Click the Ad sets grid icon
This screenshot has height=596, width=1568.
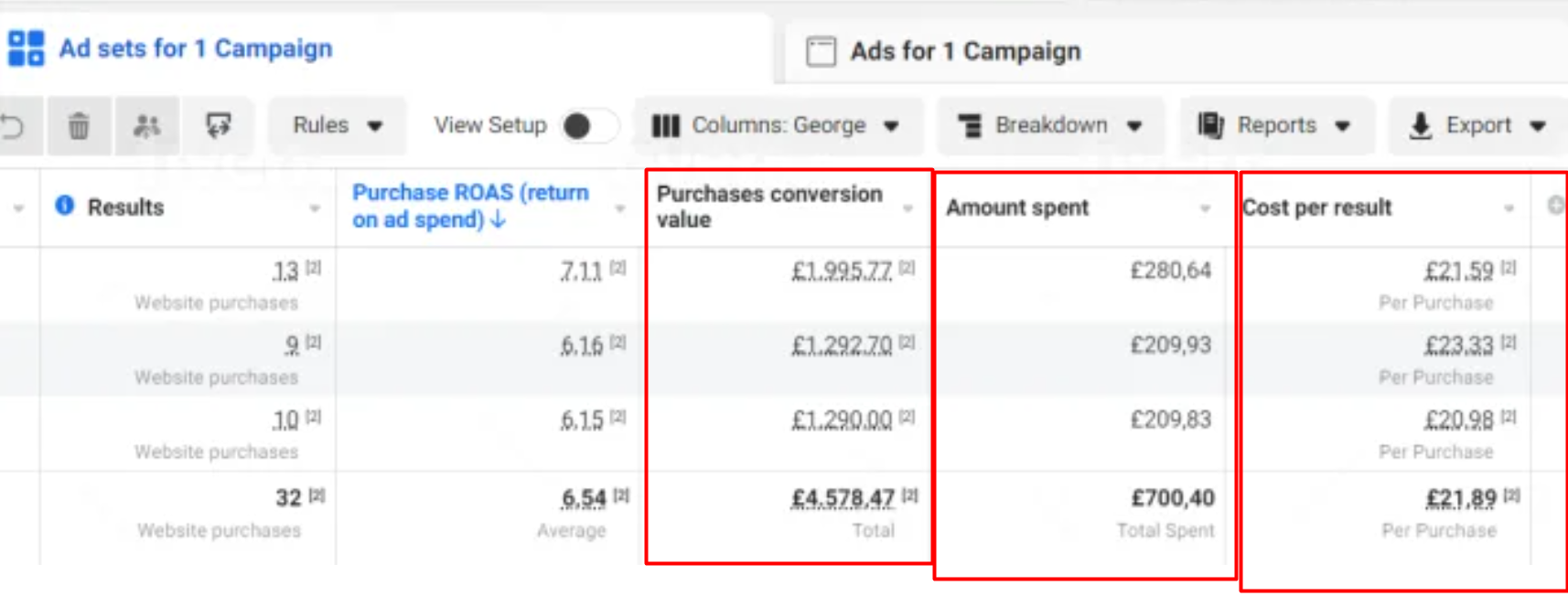[x=26, y=48]
